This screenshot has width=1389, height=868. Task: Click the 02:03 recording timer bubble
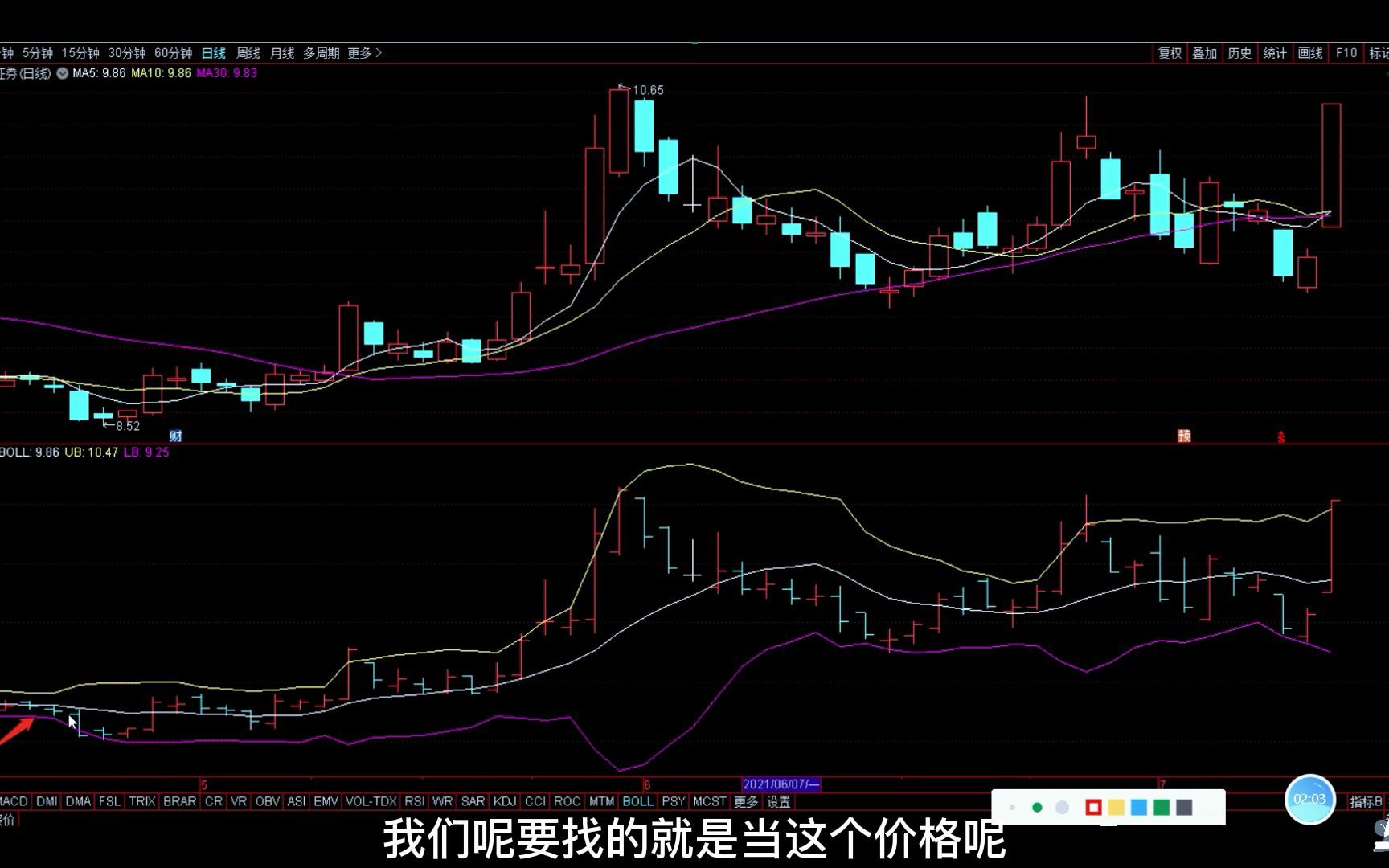click(1310, 800)
